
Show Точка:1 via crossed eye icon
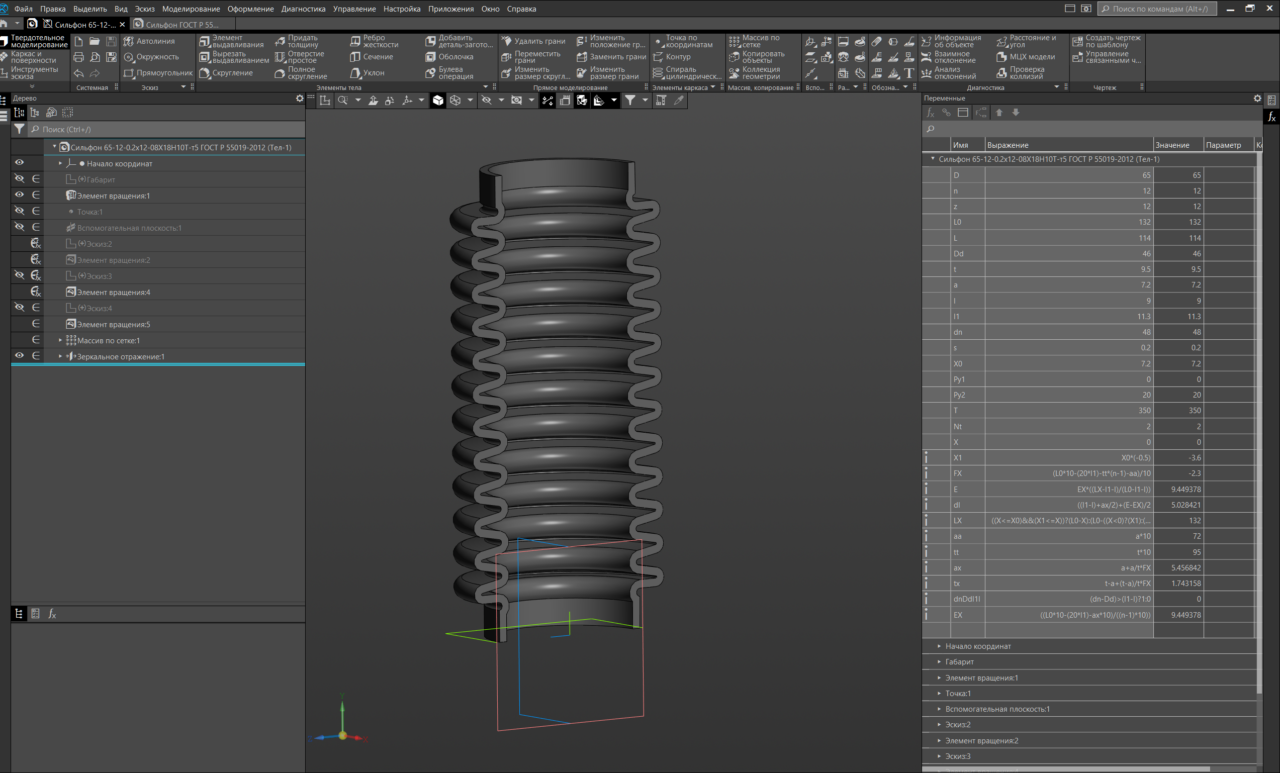pyautogui.click(x=19, y=211)
